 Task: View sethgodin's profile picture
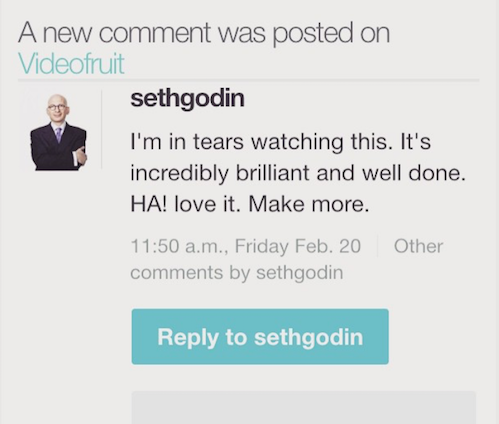coord(59,132)
